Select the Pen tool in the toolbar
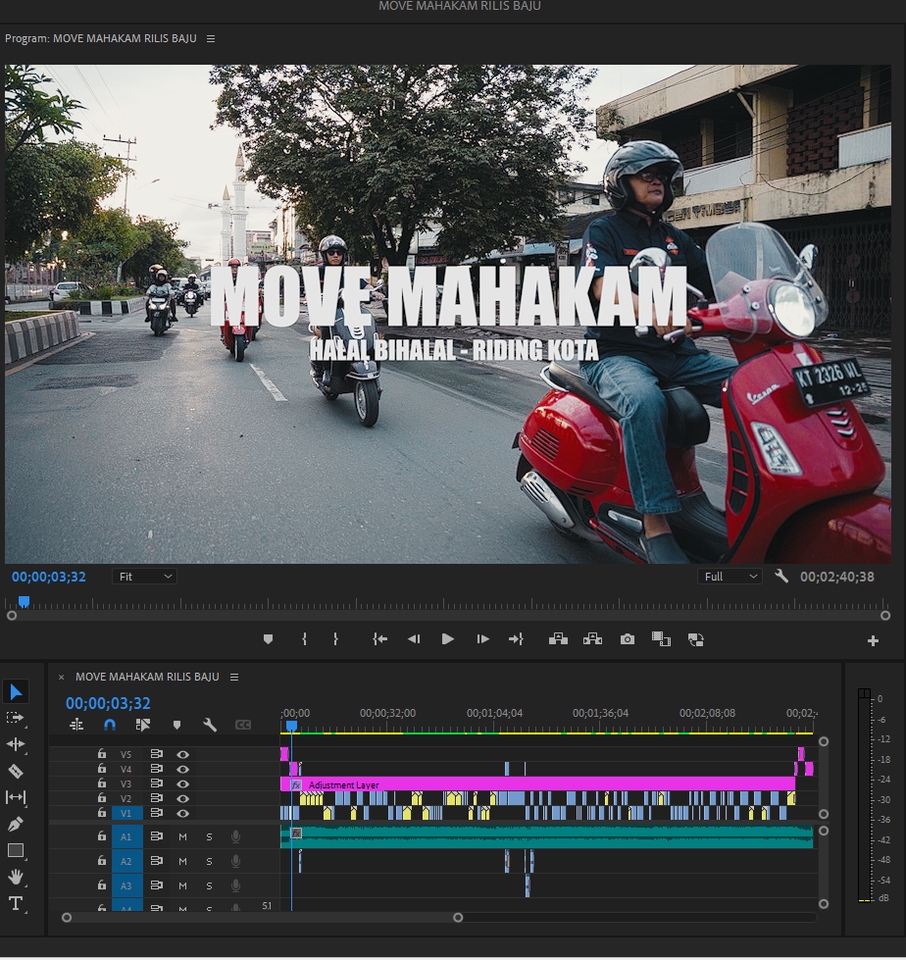Image resolution: width=906 pixels, height=960 pixels. coord(14,821)
